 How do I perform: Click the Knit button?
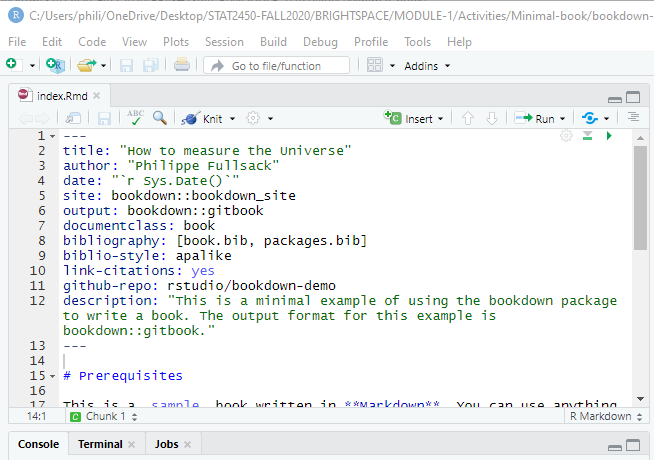point(202,119)
